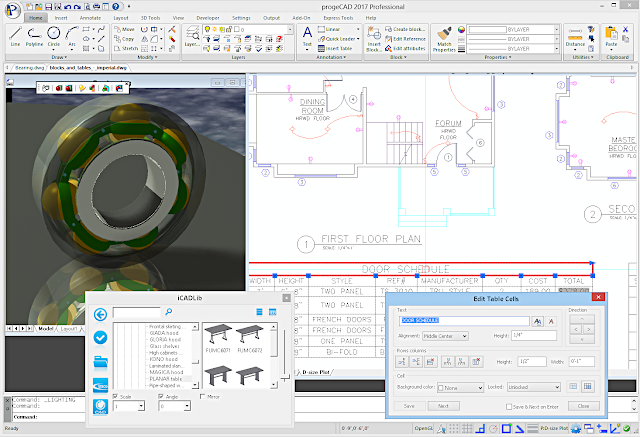Toggle the grid display icon in status bar
This screenshot has height=437, width=640.
(467, 428)
